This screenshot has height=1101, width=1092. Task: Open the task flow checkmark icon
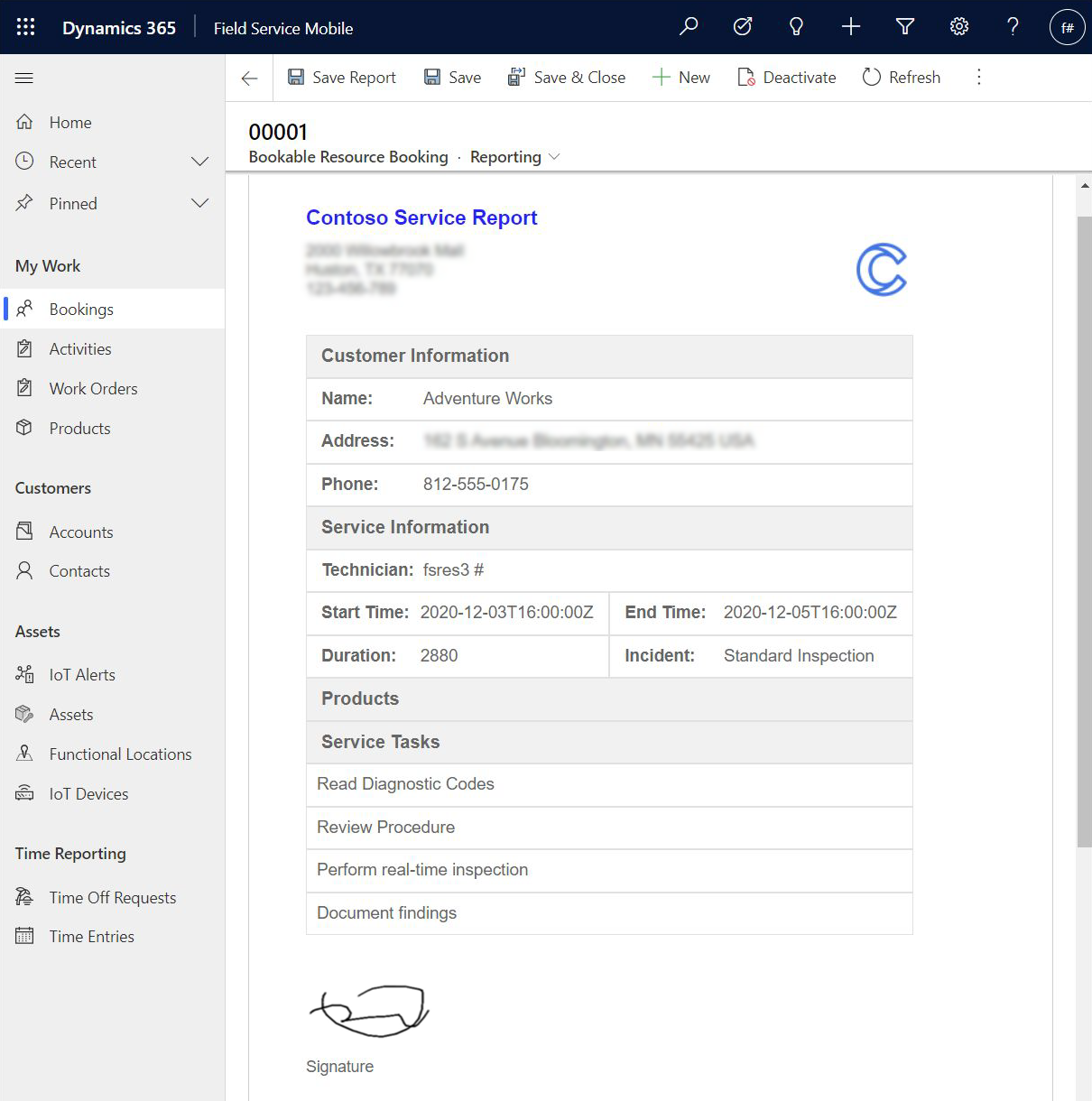[x=743, y=27]
